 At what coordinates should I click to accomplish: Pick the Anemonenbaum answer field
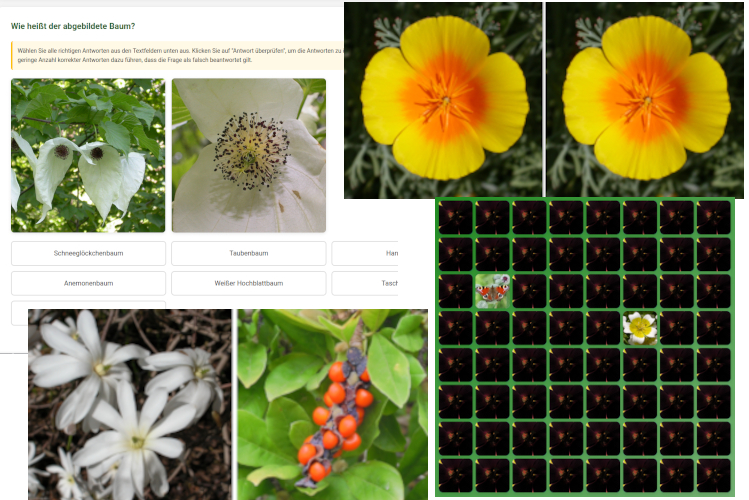pos(88,283)
